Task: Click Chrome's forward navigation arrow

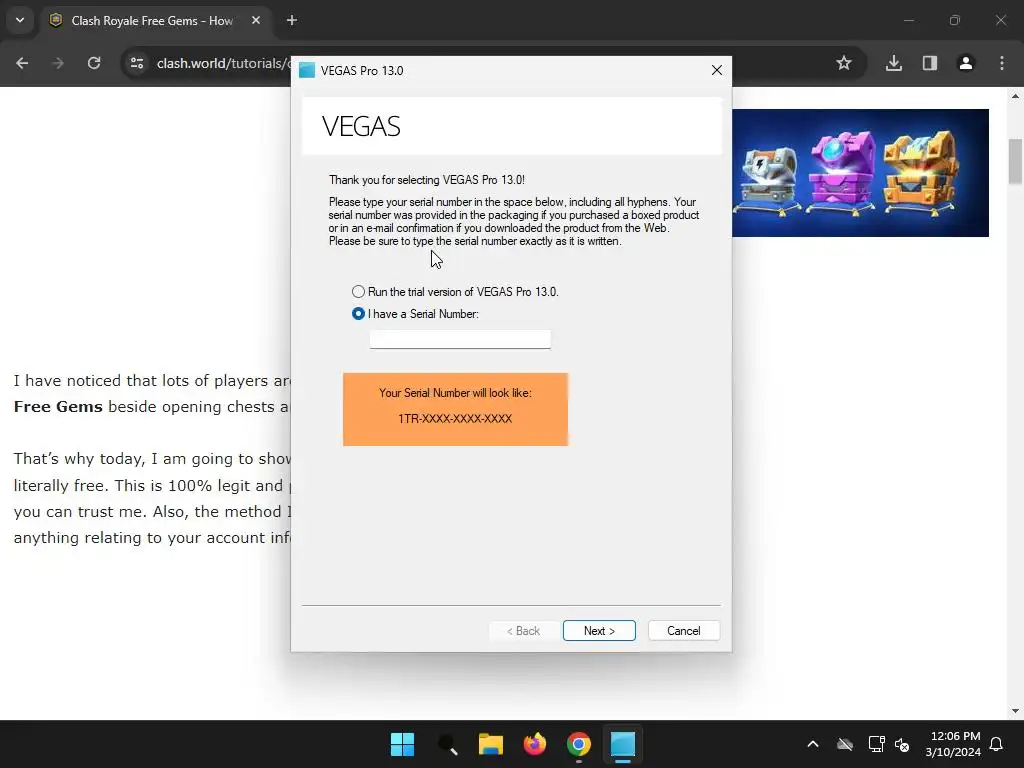Action: [58, 63]
